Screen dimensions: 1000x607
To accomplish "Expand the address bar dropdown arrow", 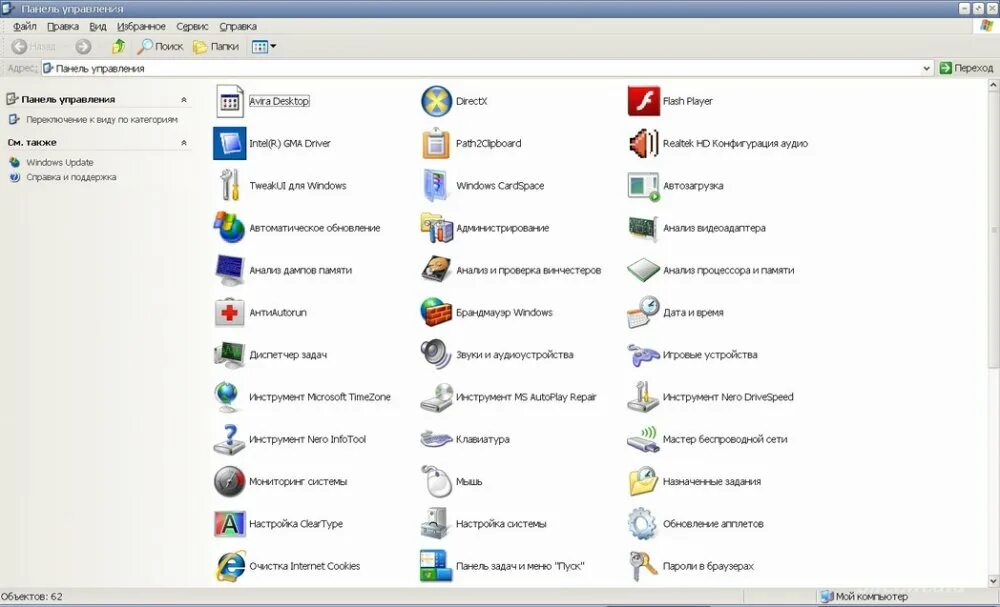I will coord(927,68).
